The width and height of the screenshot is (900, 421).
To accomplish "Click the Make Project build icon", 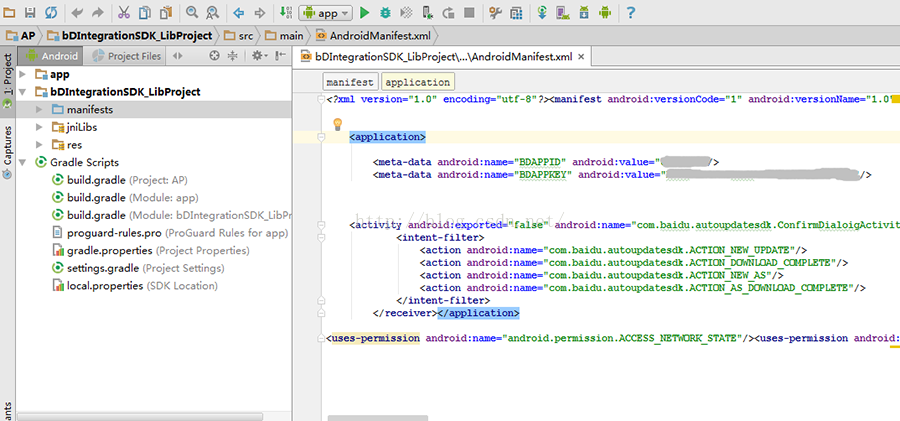I will pos(286,12).
